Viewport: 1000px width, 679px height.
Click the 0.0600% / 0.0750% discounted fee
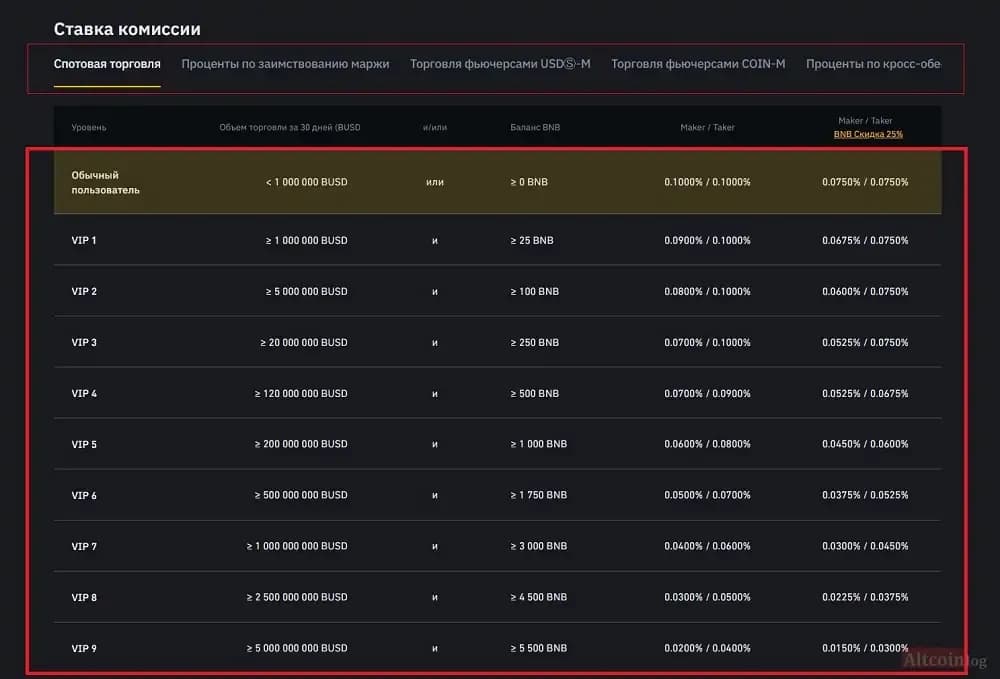(x=865, y=291)
